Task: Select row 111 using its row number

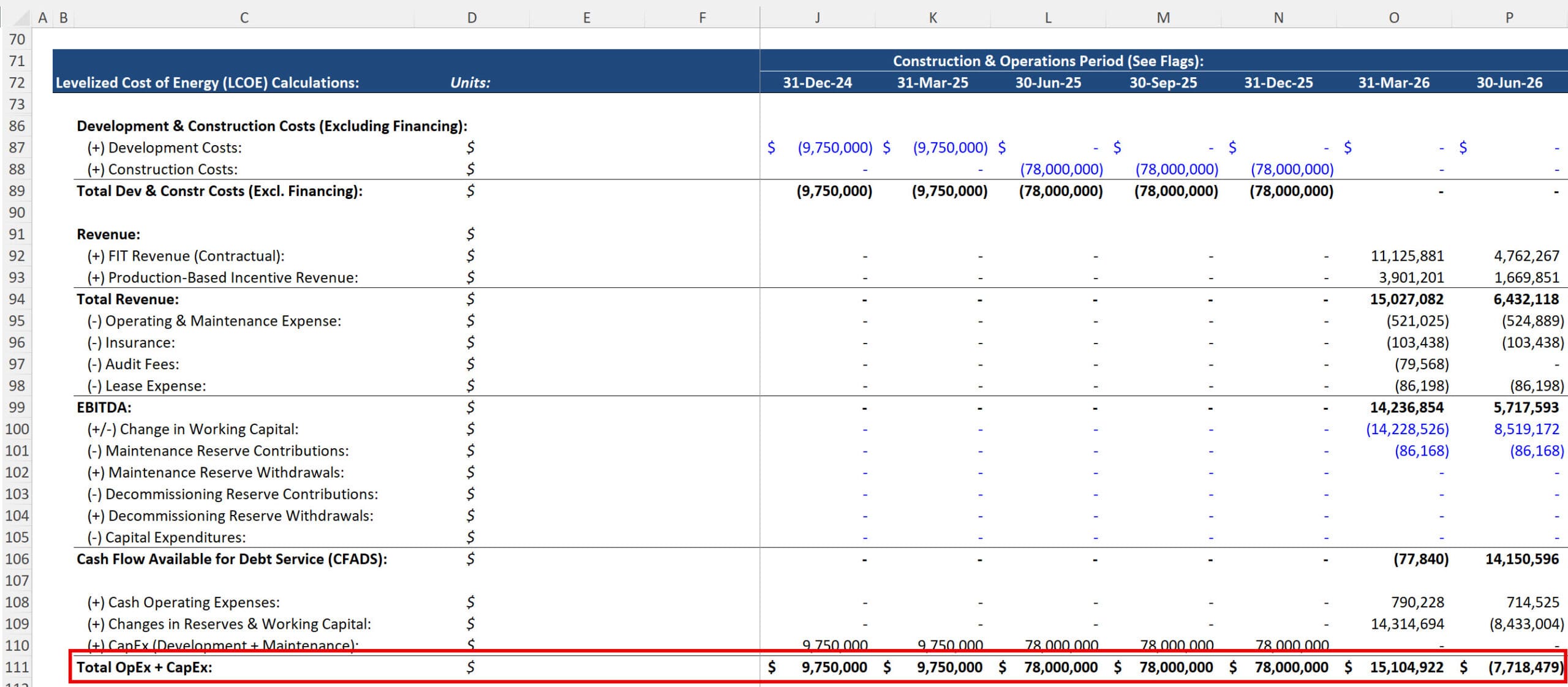Action: click(x=18, y=667)
